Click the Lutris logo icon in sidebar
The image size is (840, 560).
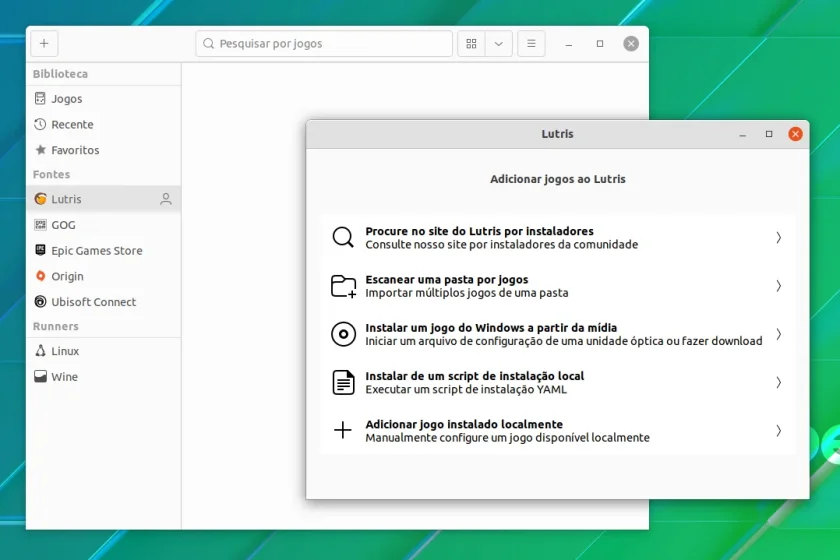(40, 199)
